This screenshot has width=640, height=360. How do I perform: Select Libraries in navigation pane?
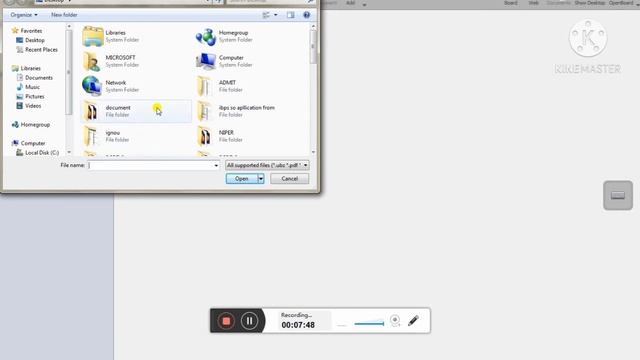click(27, 68)
